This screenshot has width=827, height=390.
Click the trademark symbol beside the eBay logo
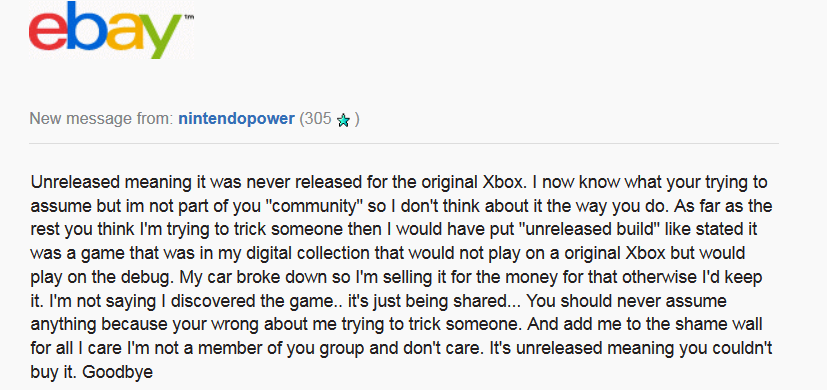[x=189, y=18]
